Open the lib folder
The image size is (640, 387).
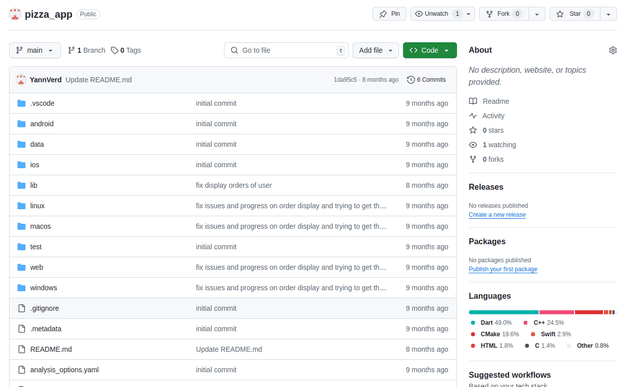pos(33,185)
